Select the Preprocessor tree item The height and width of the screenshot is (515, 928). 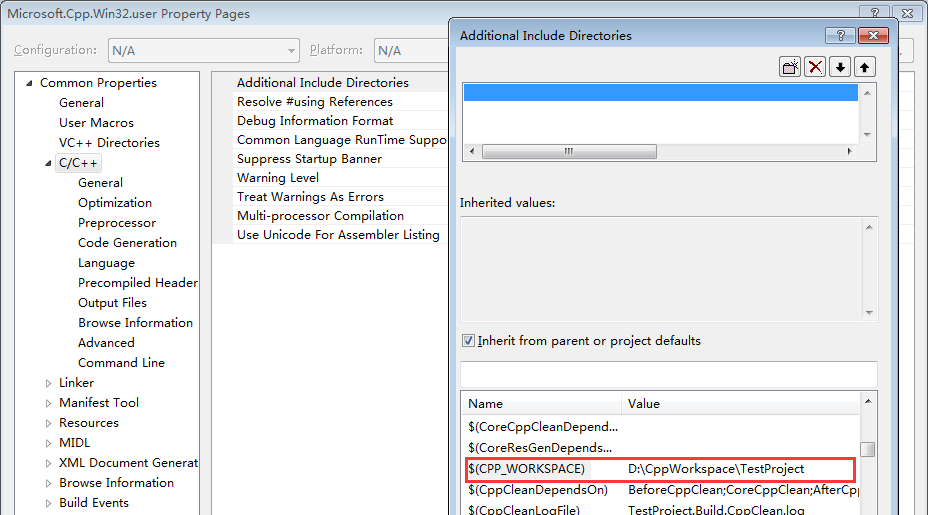[117, 223]
